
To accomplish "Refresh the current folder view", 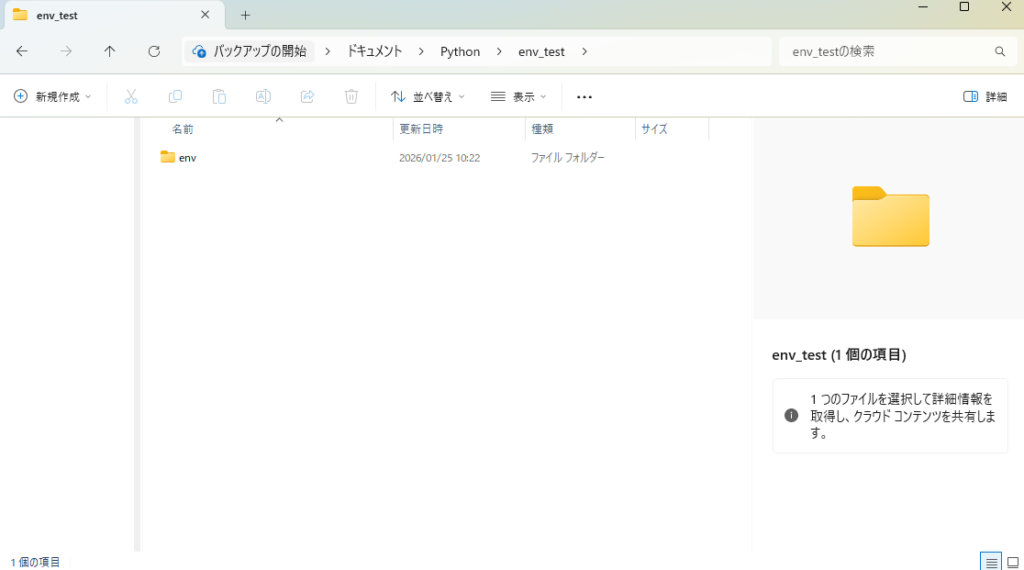I will (154, 51).
